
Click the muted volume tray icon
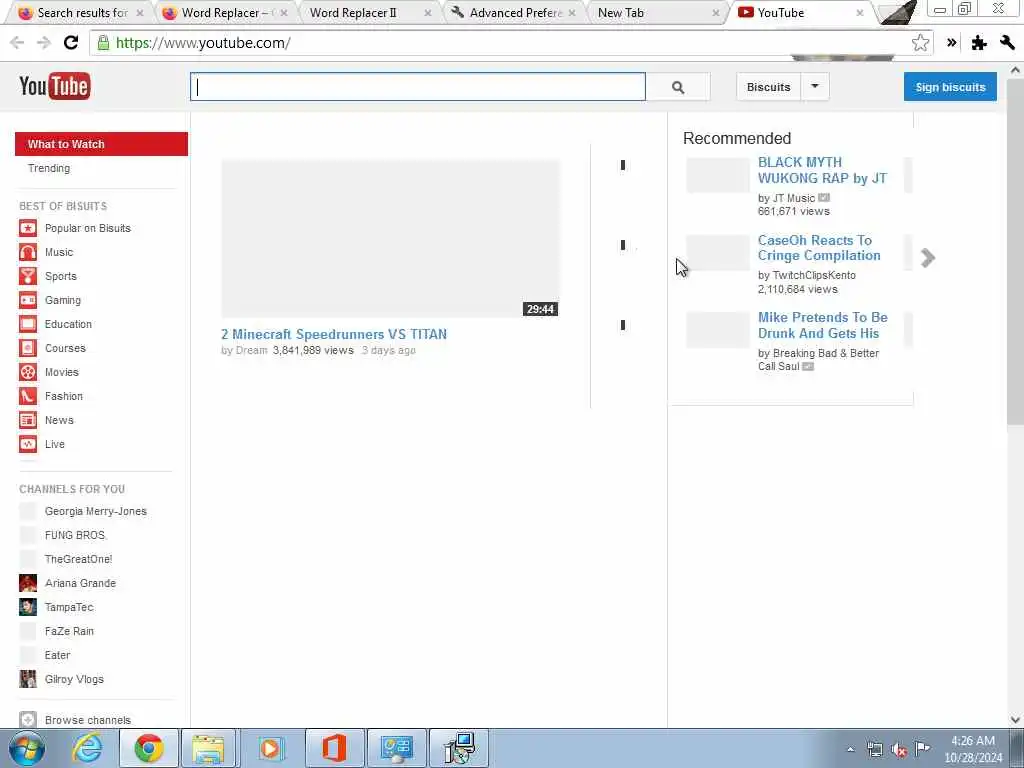point(899,750)
